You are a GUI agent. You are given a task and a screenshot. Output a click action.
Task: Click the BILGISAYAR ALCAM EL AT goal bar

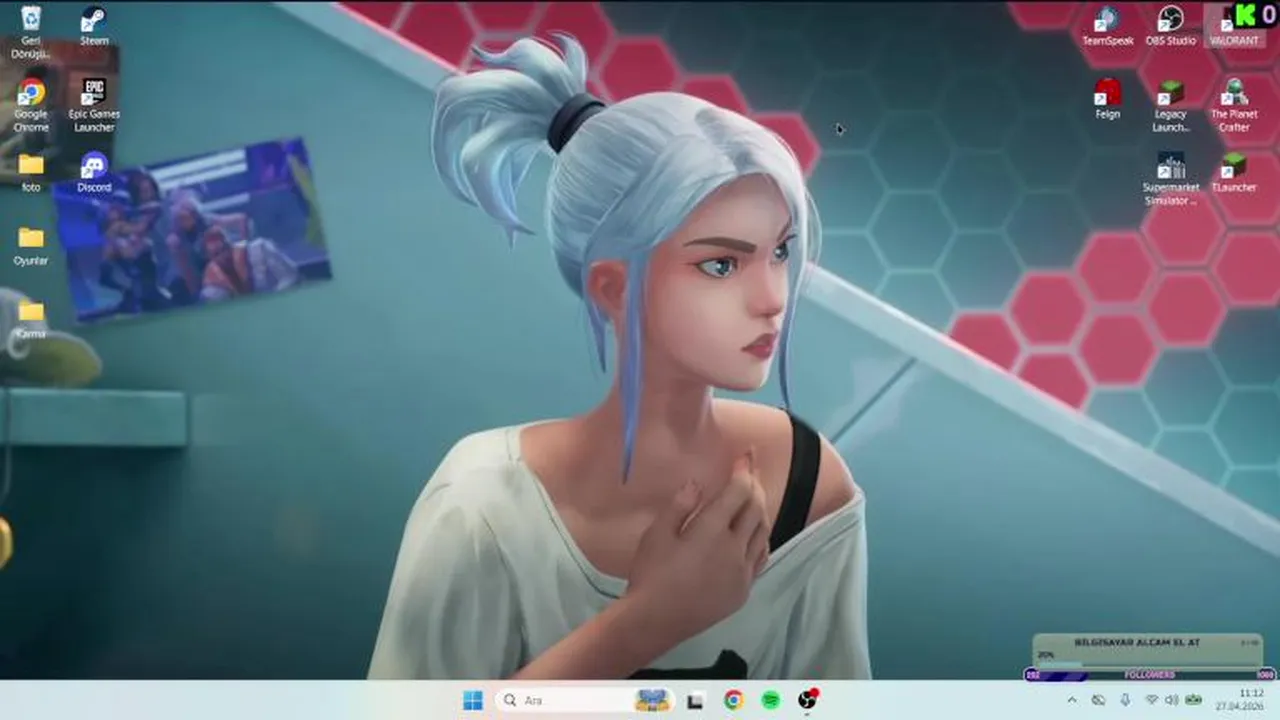point(1147,650)
